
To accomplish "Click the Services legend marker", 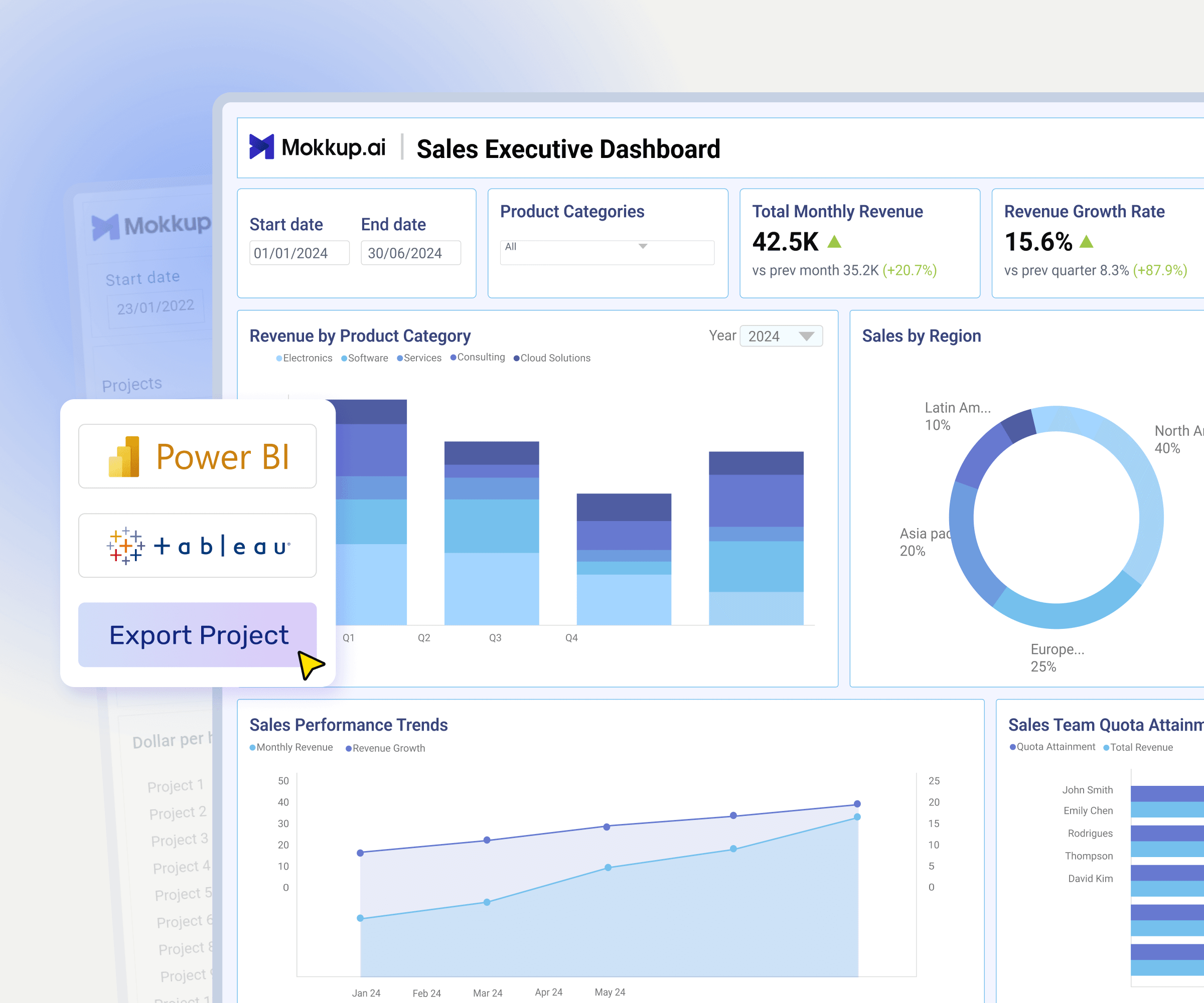I will tap(400, 358).
